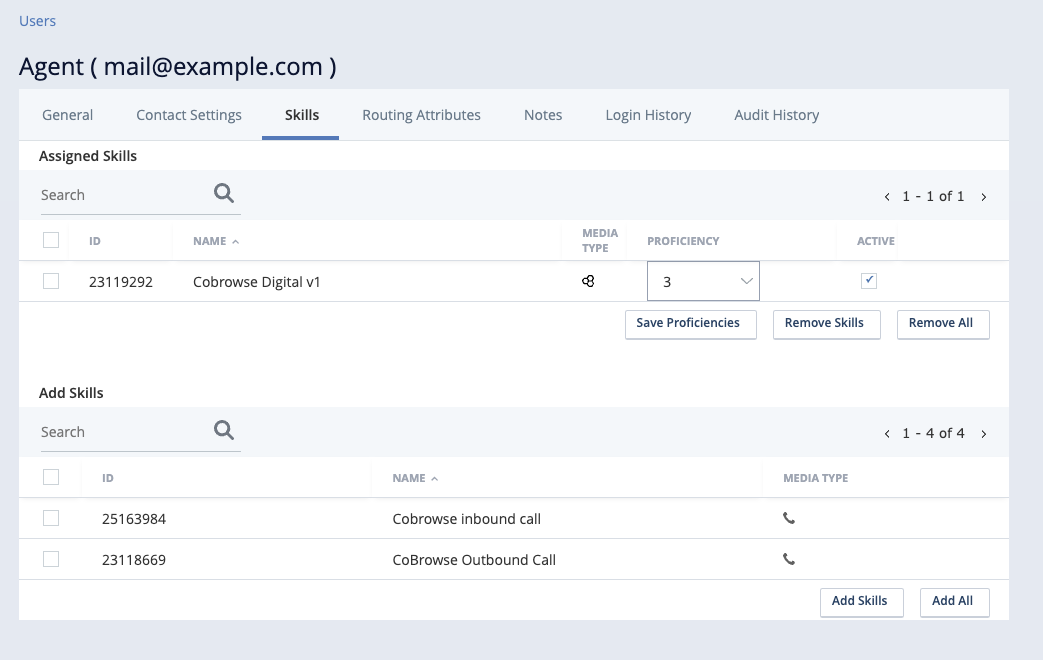
Task: Follow the Users breadcrumb link
Action: pyautogui.click(x=38, y=21)
